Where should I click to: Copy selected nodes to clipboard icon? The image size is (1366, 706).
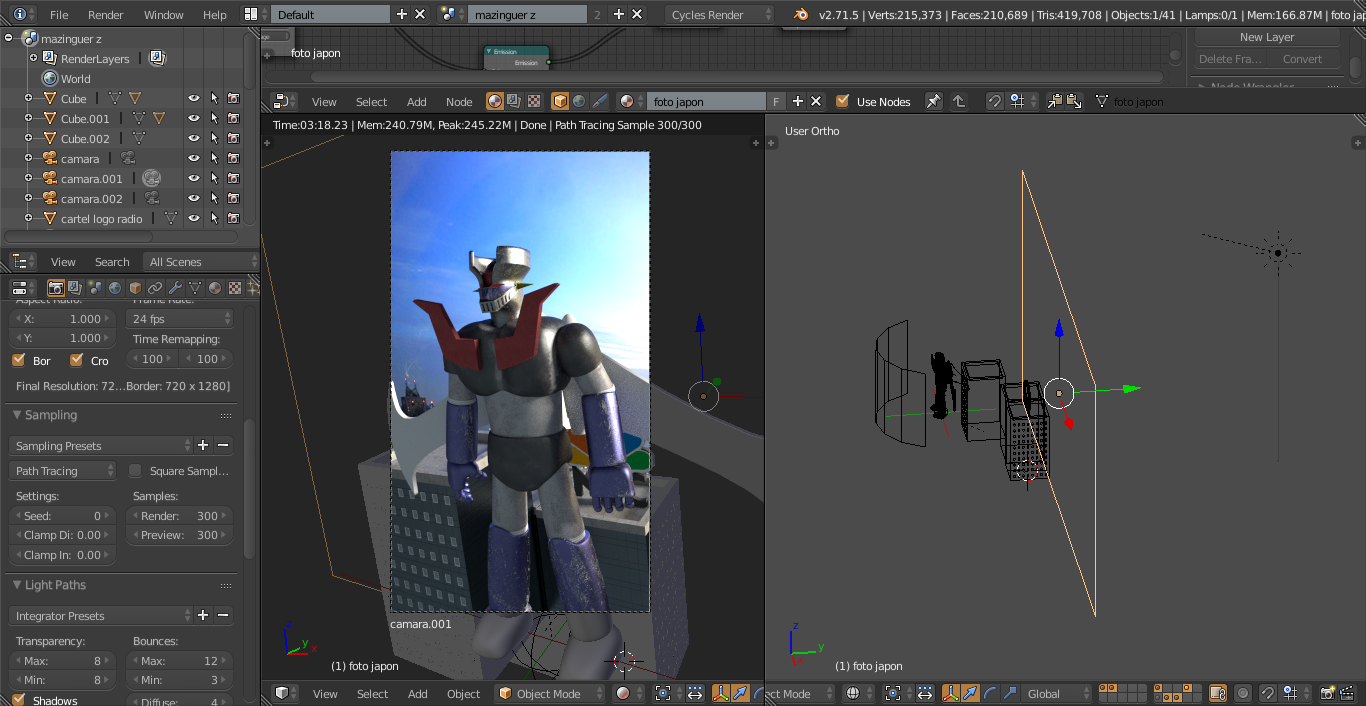tap(1056, 101)
